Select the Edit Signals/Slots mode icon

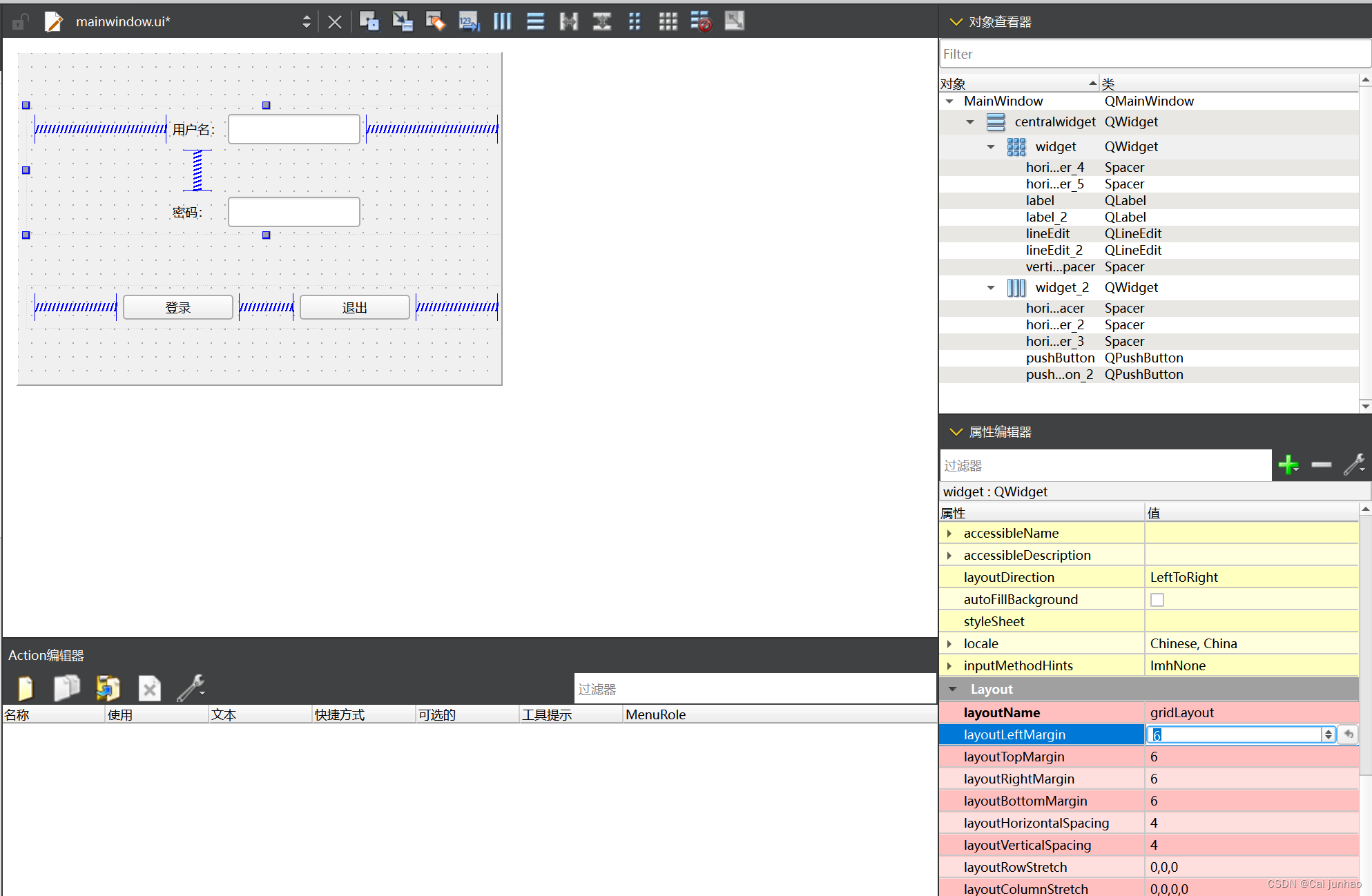[x=403, y=21]
